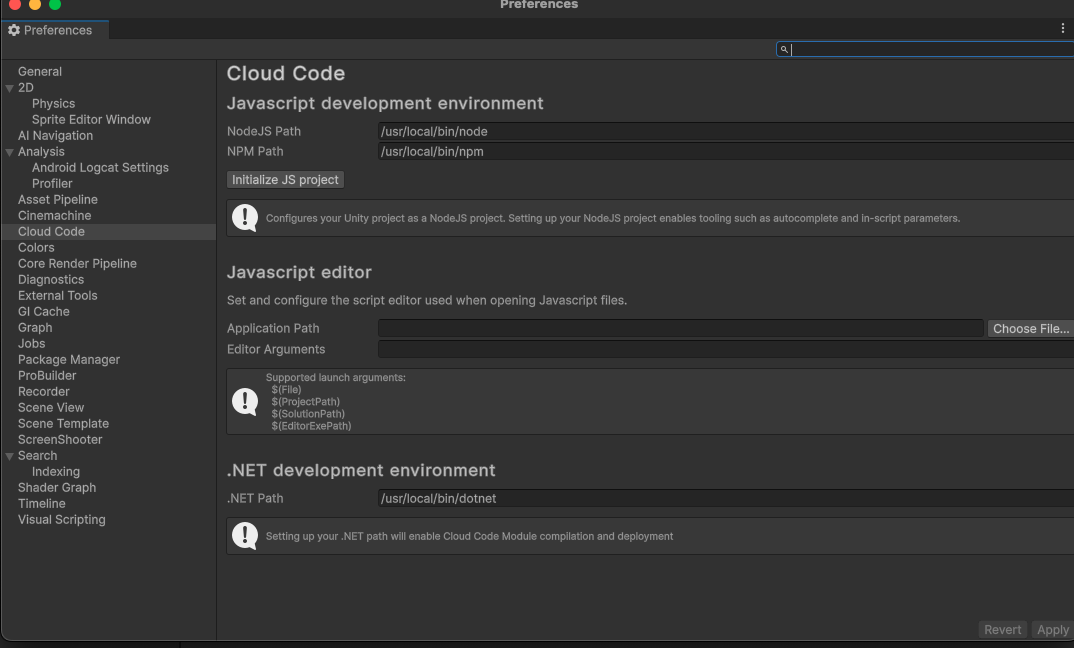Click the info icon in the .NET section
This screenshot has height=648, width=1074.
(245, 536)
